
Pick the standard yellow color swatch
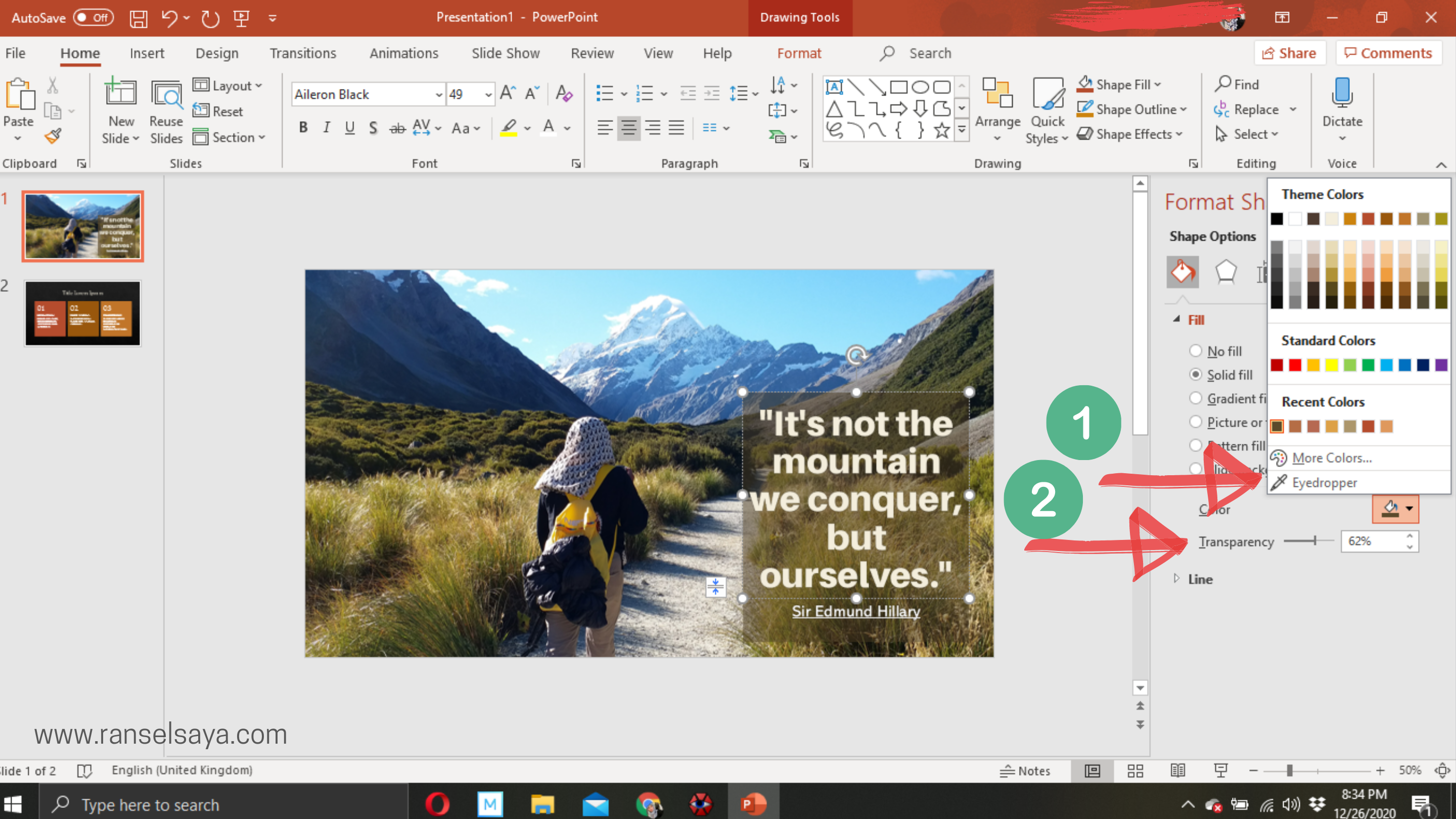pyautogui.click(x=1332, y=365)
